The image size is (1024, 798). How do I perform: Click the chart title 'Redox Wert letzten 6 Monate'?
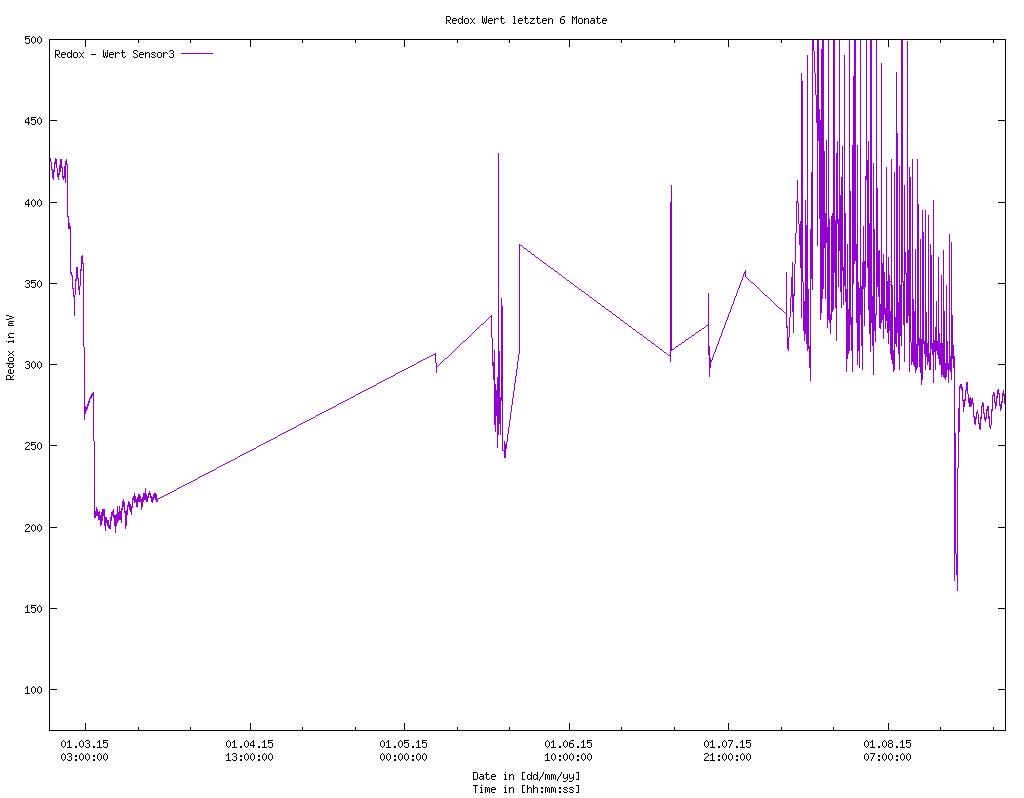[x=526, y=20]
